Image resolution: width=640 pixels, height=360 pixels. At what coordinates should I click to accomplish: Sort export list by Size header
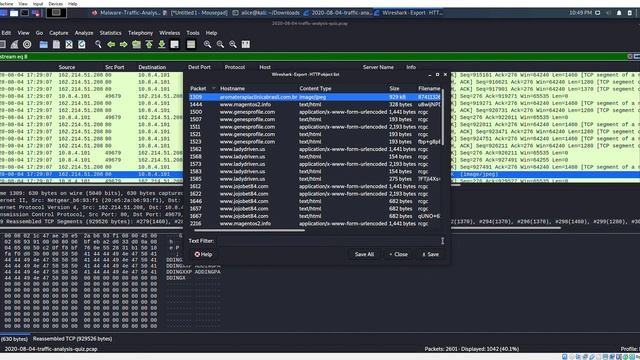(402, 89)
